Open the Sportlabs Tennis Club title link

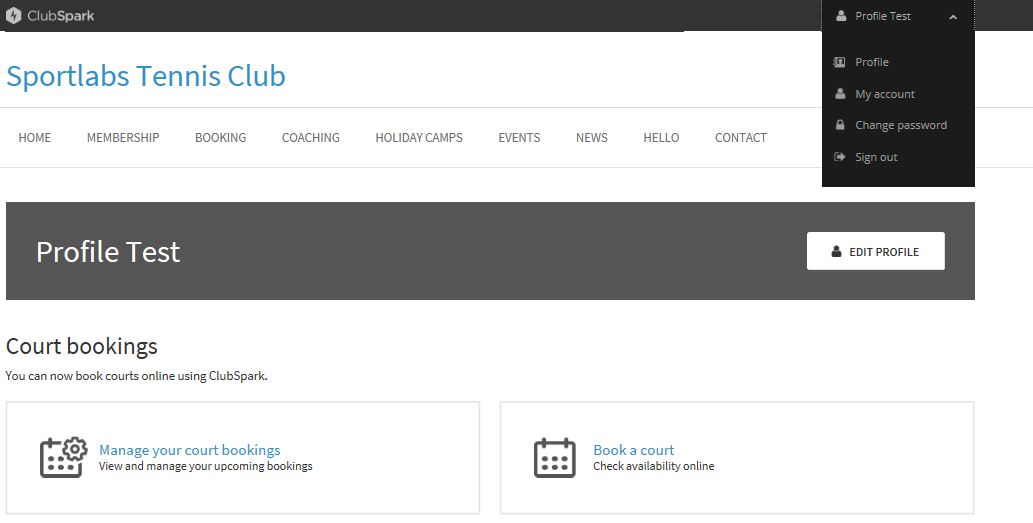pos(146,76)
